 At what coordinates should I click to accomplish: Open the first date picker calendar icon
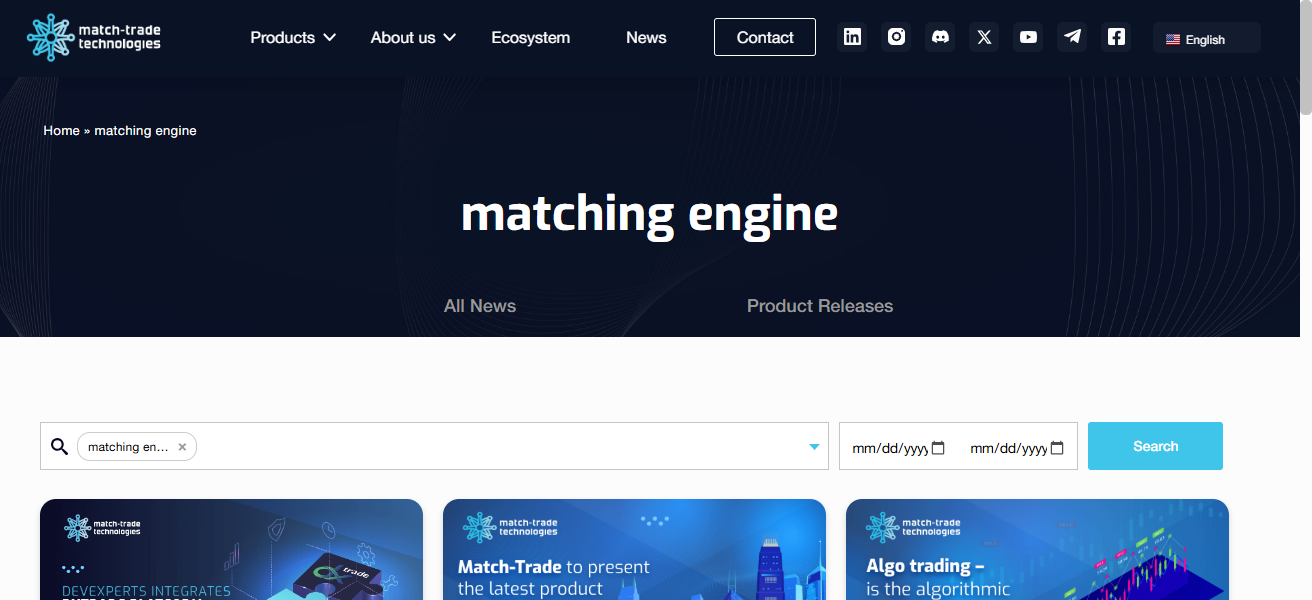938,448
